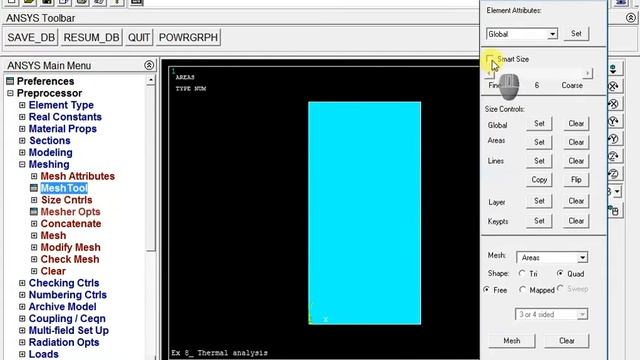640x360 pixels.
Task: Click Set for Lines size controls
Action: [x=539, y=161]
